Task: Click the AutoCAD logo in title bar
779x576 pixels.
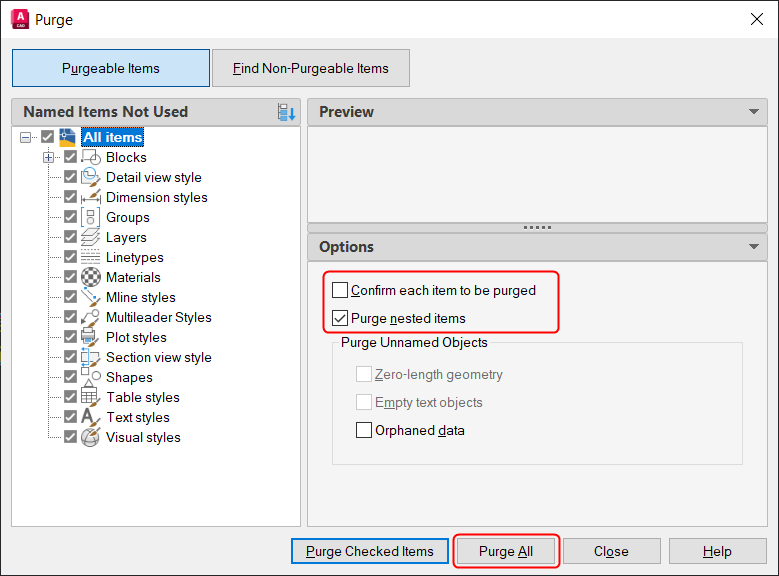Action: click(20, 19)
